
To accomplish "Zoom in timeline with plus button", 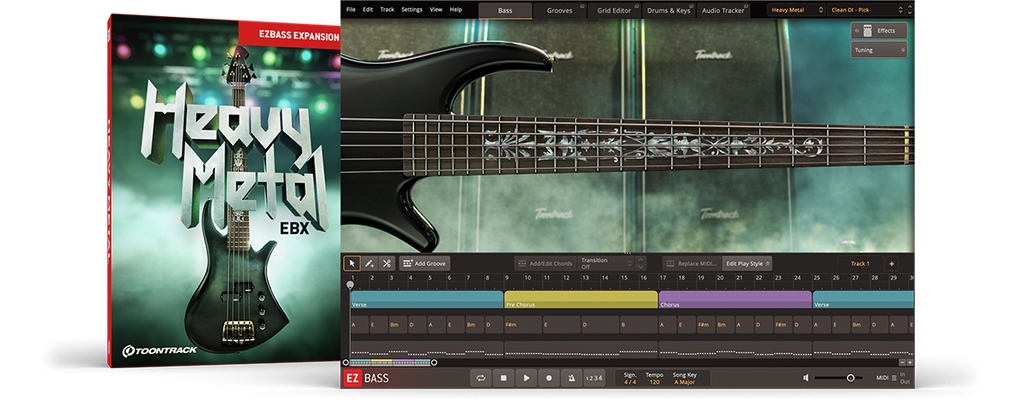I will pyautogui.click(x=910, y=362).
